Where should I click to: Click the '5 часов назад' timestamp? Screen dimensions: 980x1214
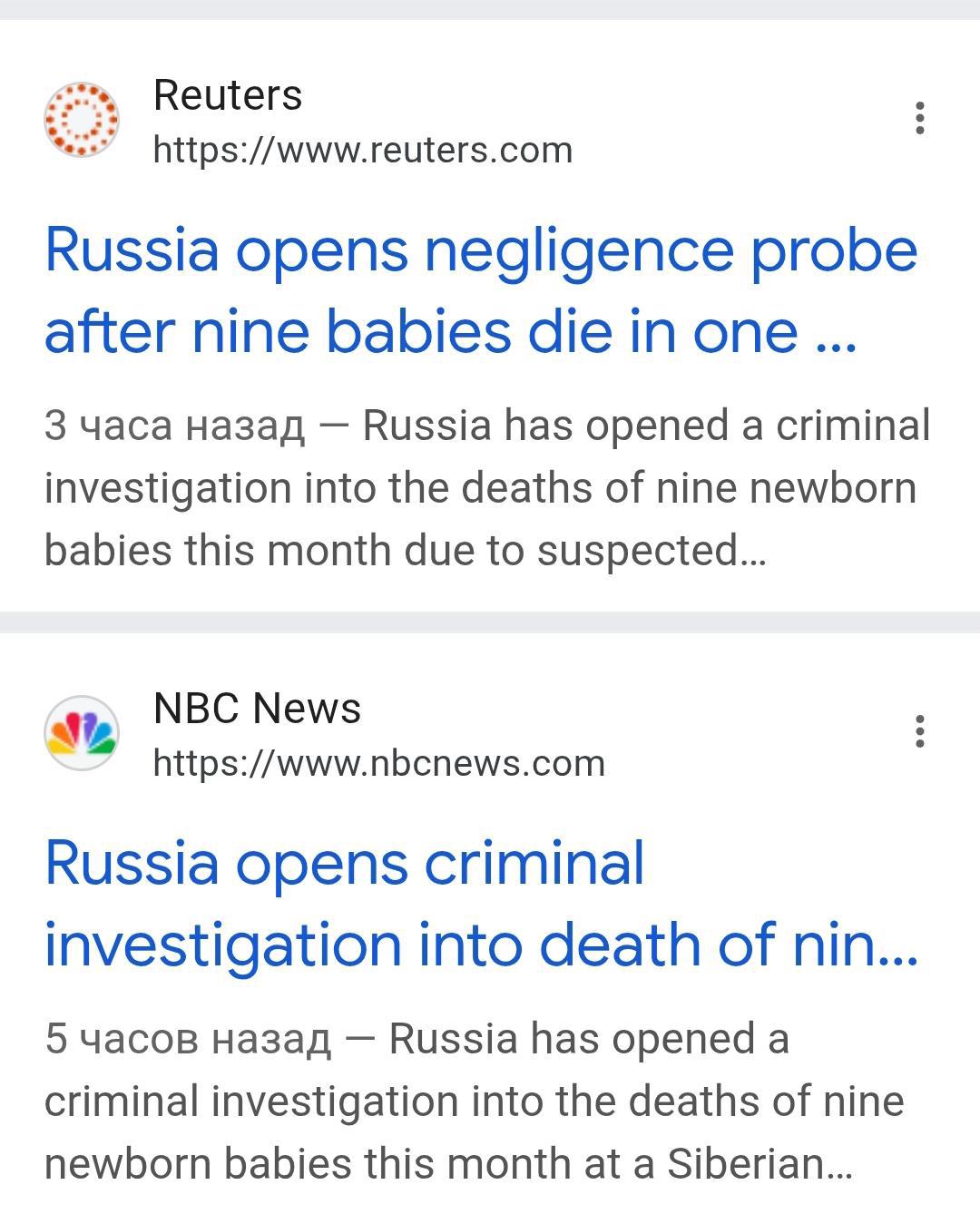(188, 1039)
